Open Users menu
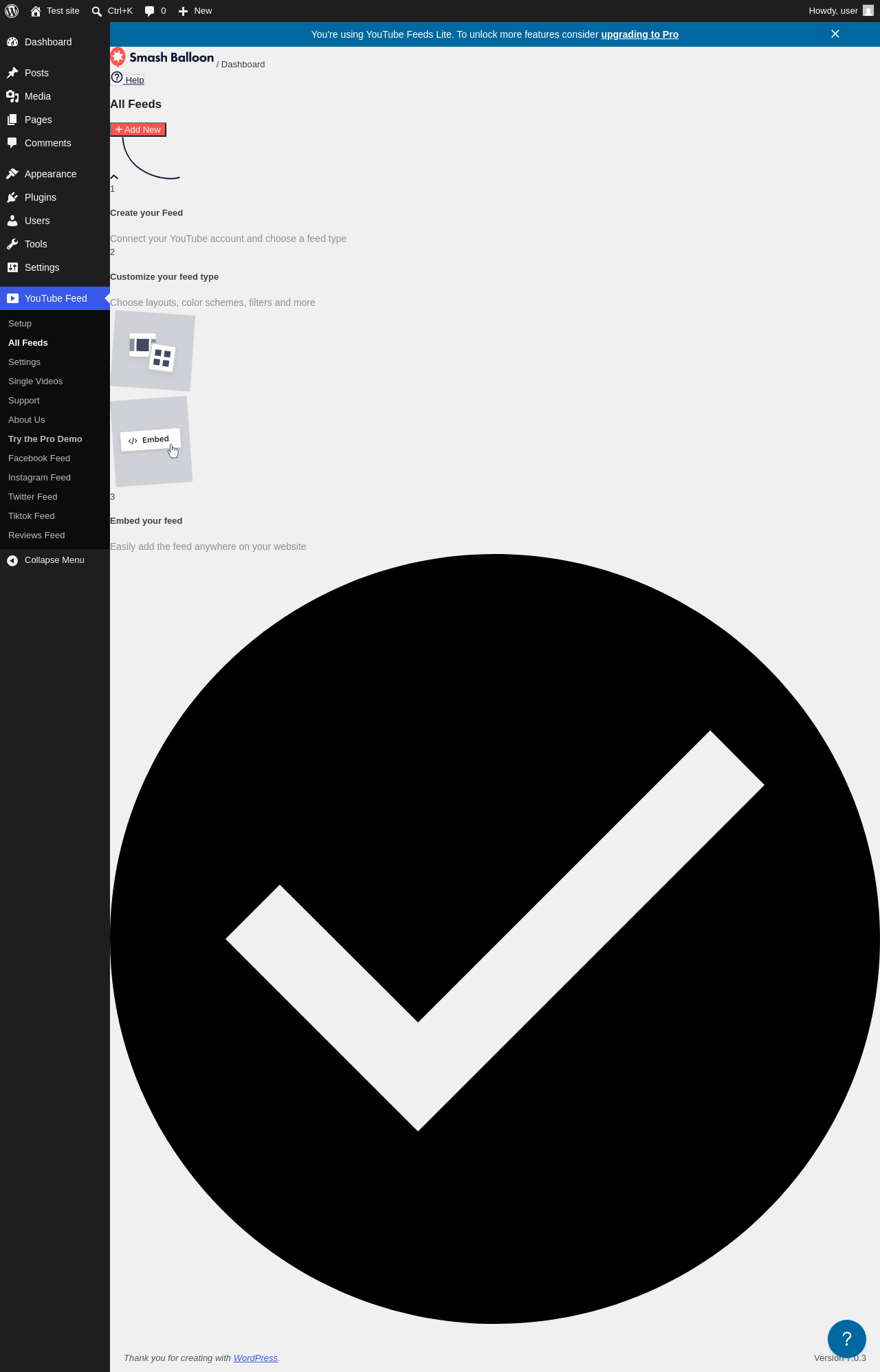880x1372 pixels. coord(55,221)
